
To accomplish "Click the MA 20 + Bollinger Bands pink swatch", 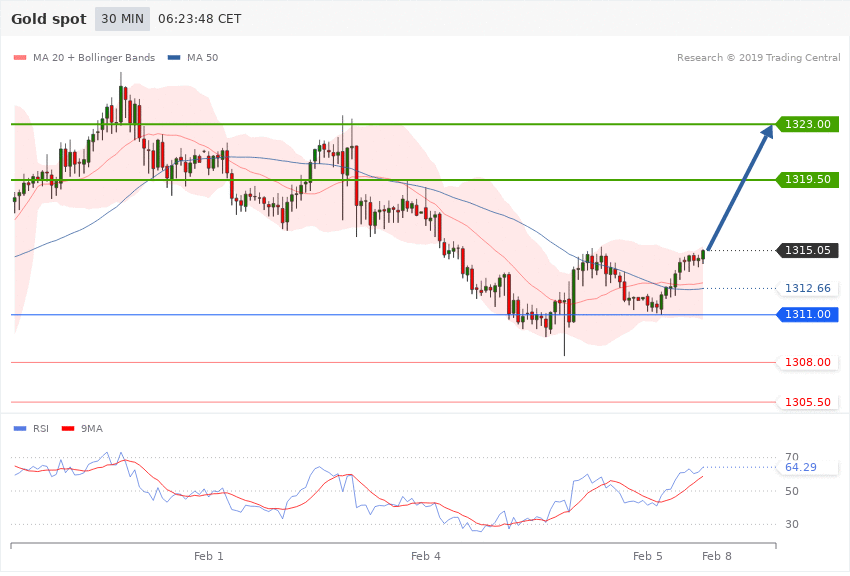I will (20, 57).
